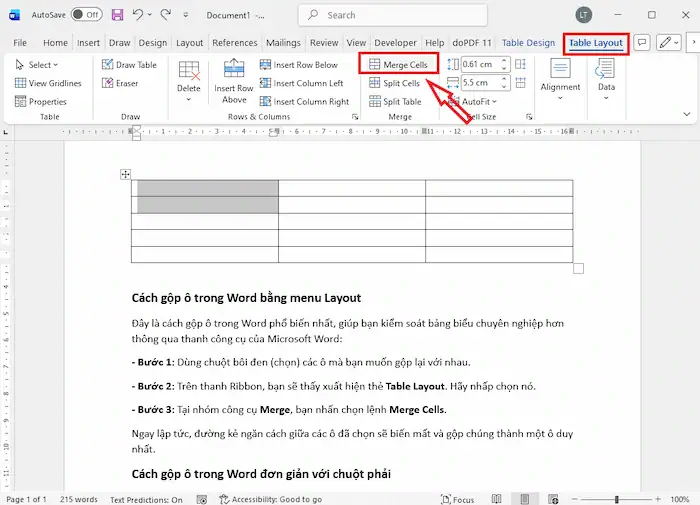Viewport: 700px width, 505px height.
Task: Click the Redo icon
Action: point(166,15)
